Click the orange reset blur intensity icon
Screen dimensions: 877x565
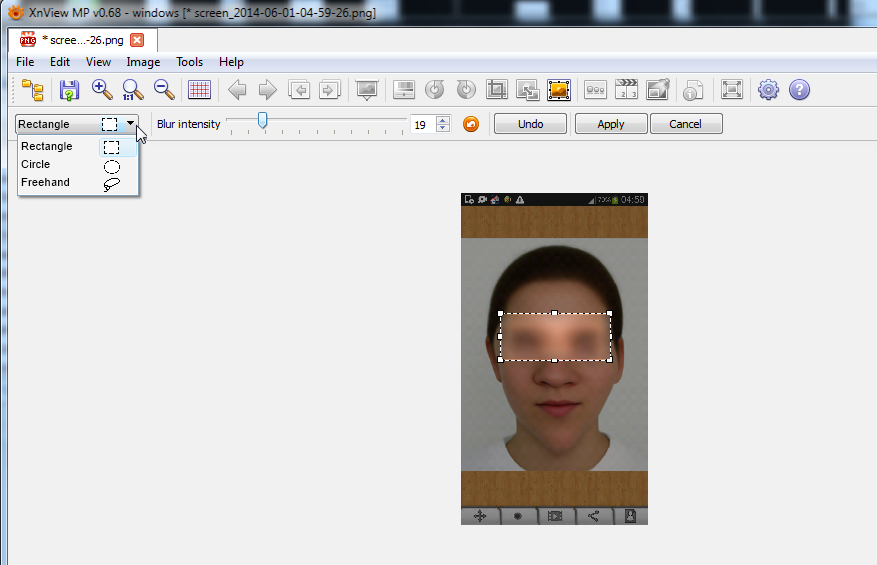[x=471, y=124]
